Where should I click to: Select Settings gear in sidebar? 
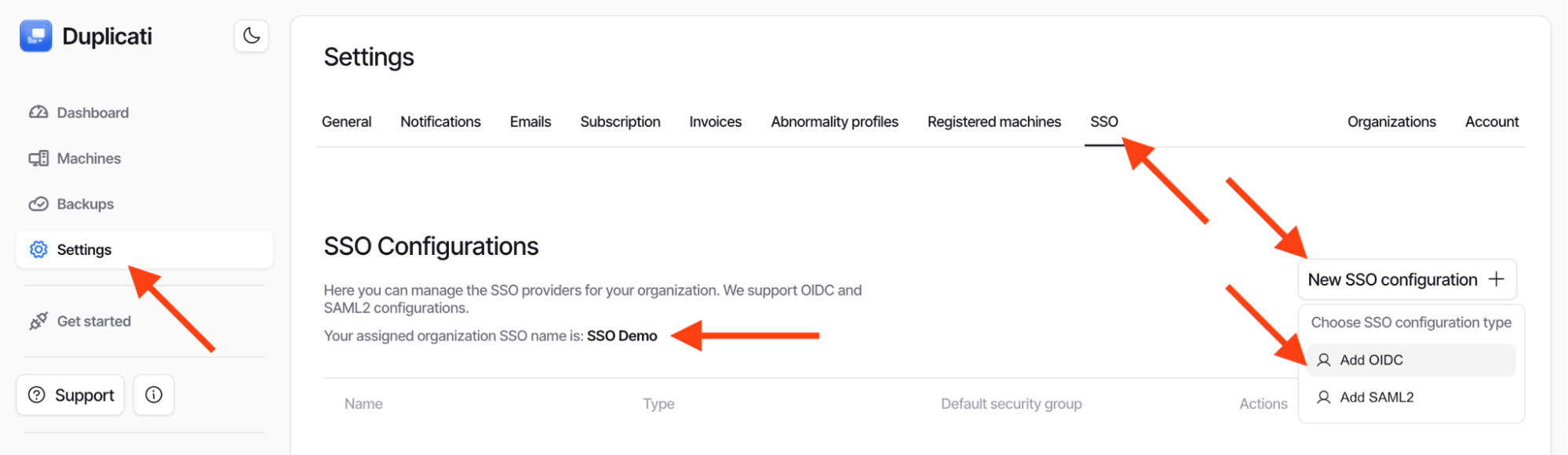38,249
